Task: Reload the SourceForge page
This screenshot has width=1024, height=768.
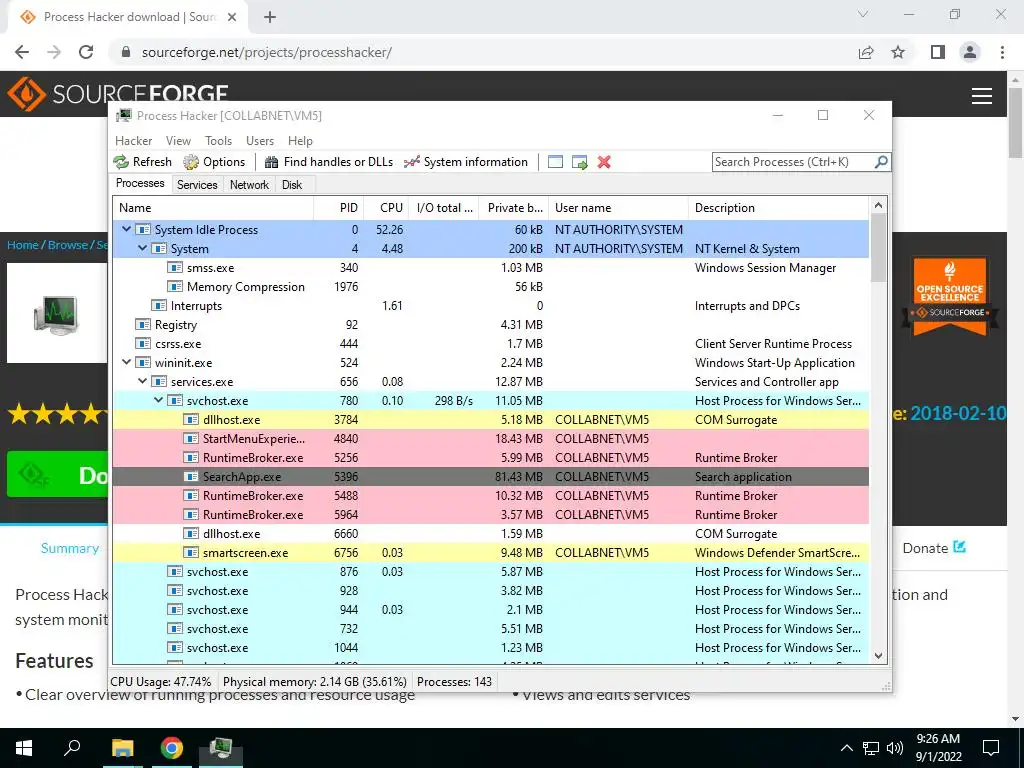Action: (86, 52)
